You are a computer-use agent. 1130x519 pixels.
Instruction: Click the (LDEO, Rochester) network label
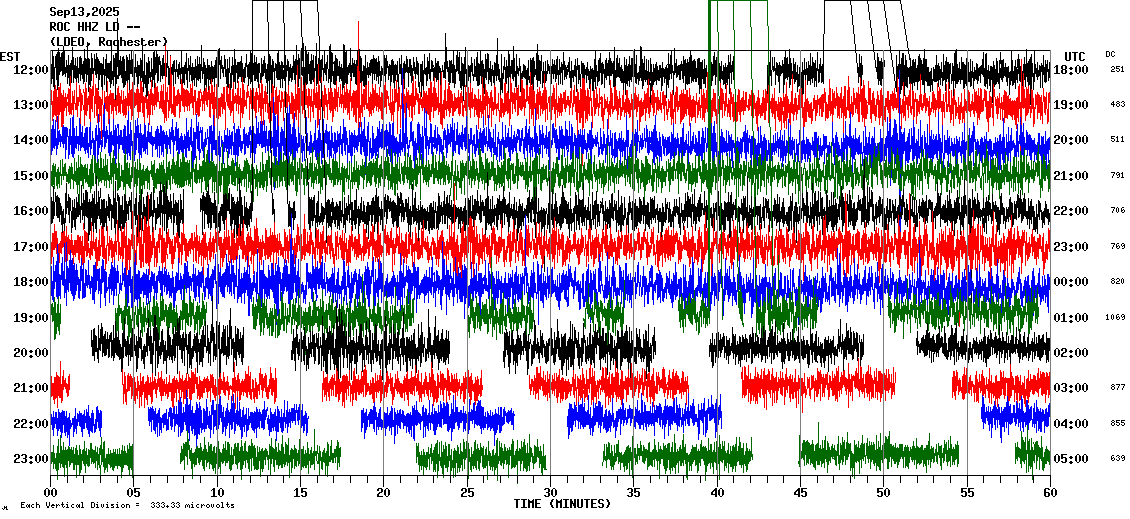[108, 42]
